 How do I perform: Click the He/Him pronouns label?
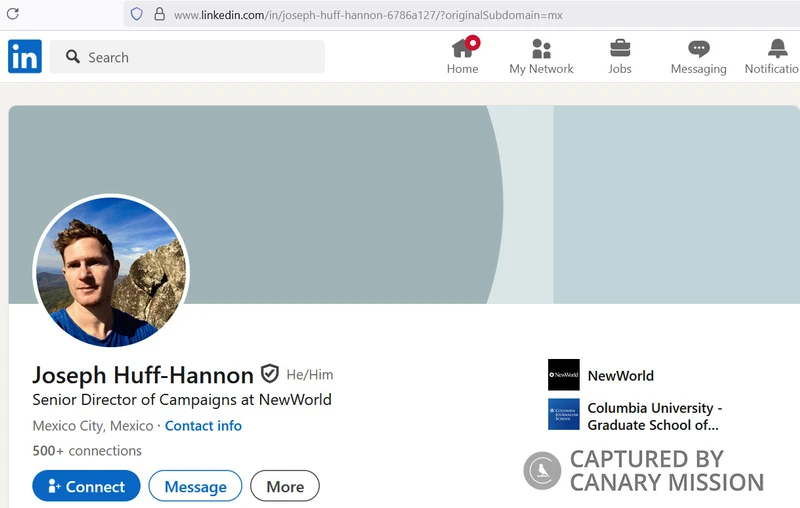click(x=310, y=375)
